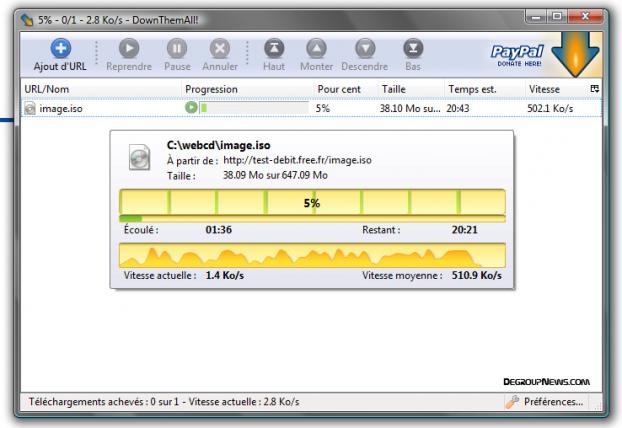Click the yellow speed history graph
Image resolution: width=622 pixels, height=428 pixels.
click(312, 255)
